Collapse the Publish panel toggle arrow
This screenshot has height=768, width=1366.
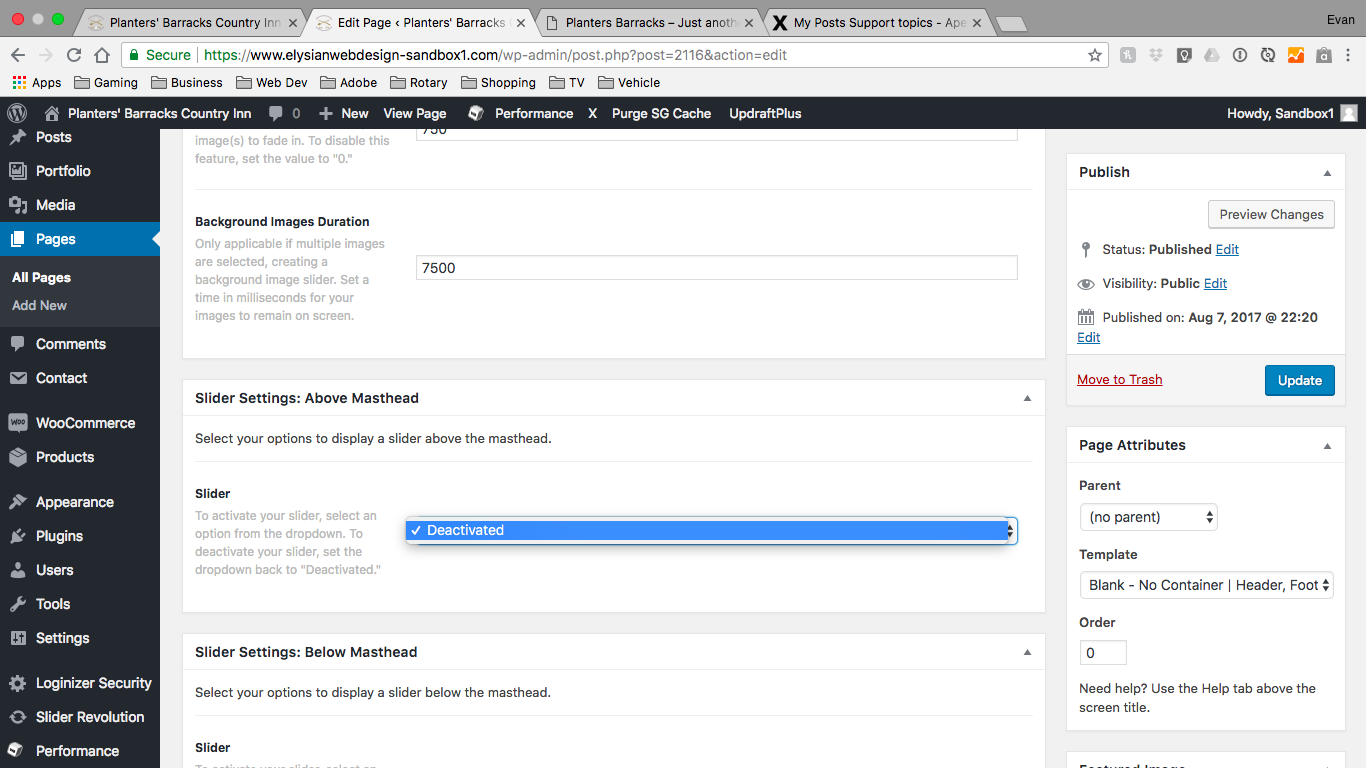pos(1327,172)
